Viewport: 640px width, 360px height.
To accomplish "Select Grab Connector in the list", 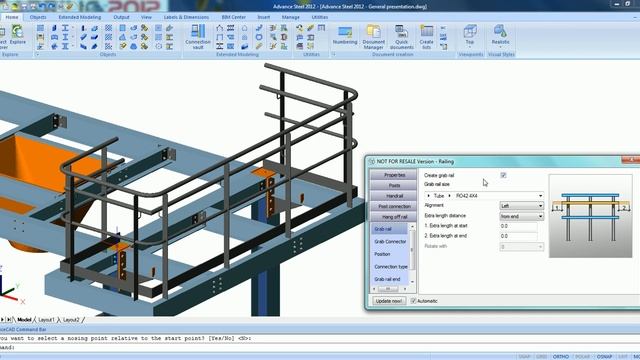I will [x=390, y=242].
